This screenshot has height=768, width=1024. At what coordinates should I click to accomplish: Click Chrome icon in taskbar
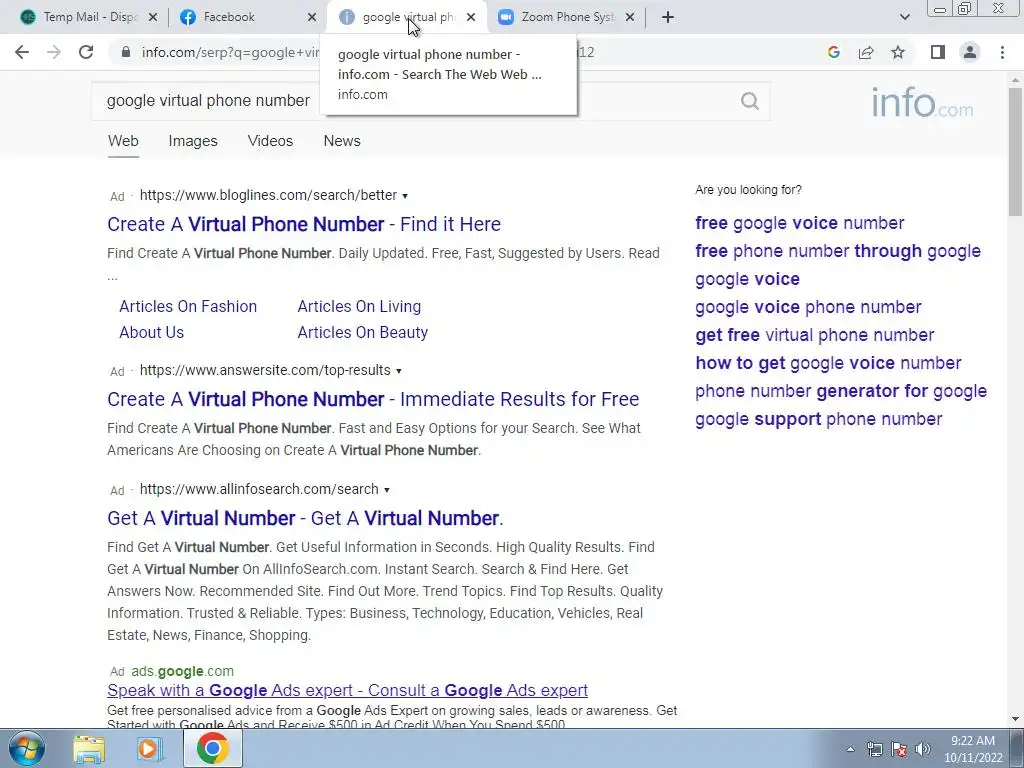pos(212,748)
